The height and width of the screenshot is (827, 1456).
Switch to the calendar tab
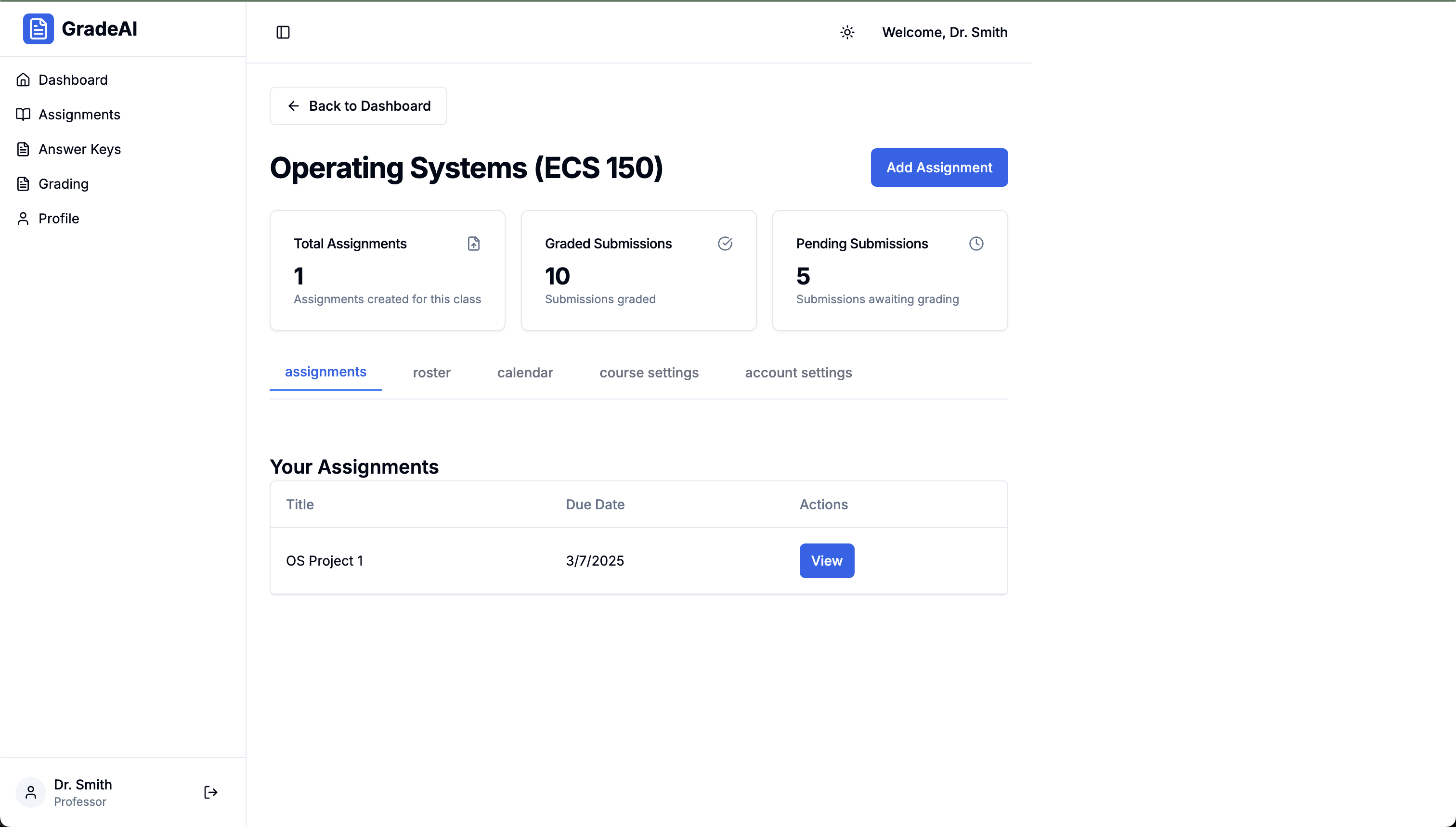[x=524, y=373]
